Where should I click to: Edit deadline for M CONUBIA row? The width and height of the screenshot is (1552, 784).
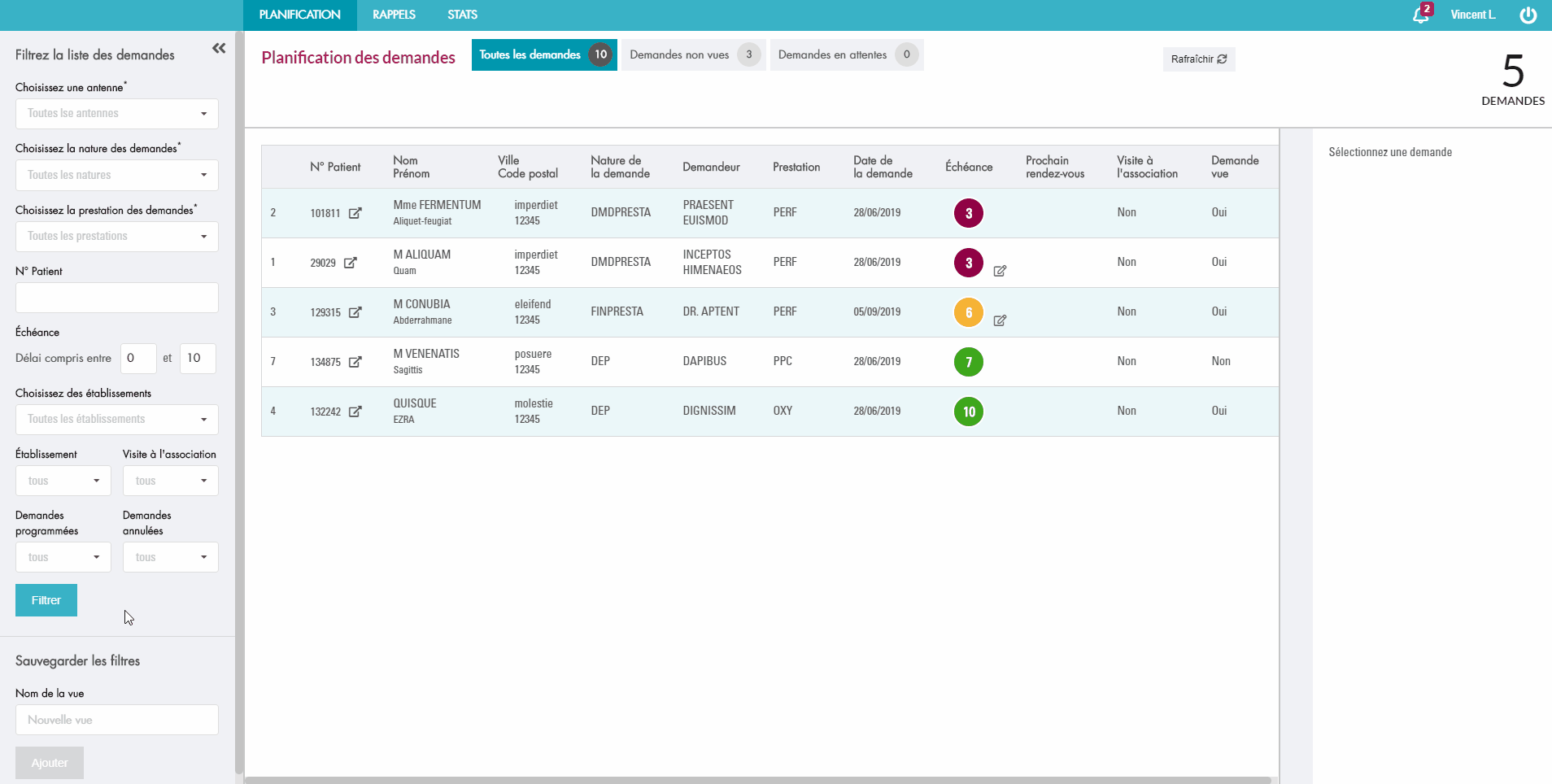coord(1000,320)
